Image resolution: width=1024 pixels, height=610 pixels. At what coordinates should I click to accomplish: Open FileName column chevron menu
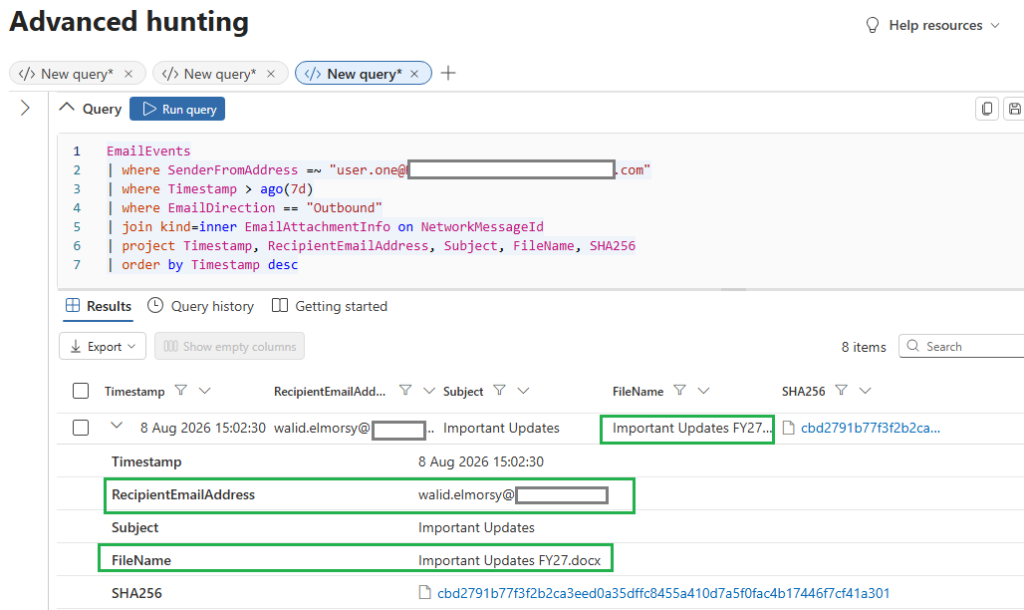click(x=703, y=391)
